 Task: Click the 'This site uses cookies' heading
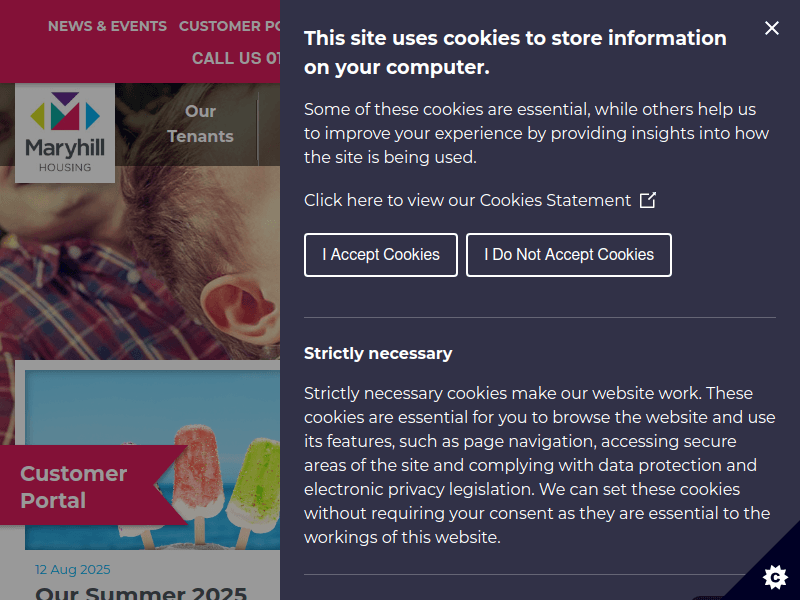coord(515,52)
